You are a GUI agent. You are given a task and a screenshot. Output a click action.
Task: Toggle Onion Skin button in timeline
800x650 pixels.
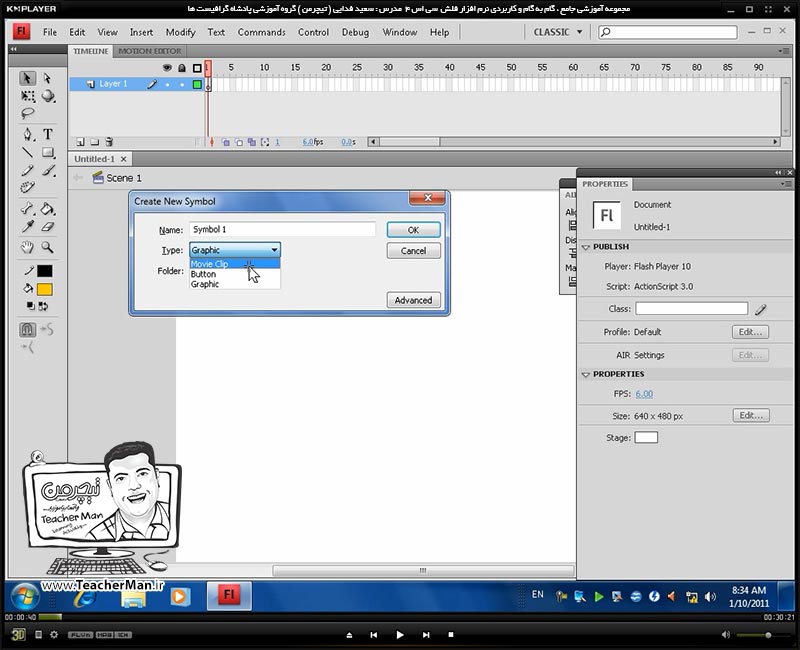(x=226, y=142)
